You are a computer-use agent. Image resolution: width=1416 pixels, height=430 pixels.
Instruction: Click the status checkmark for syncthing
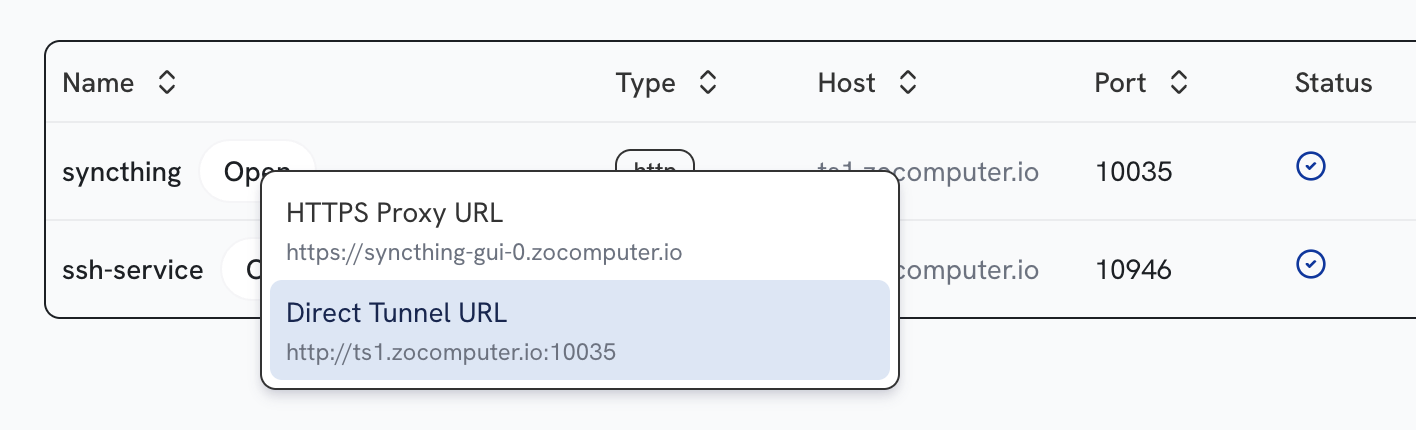(1310, 166)
